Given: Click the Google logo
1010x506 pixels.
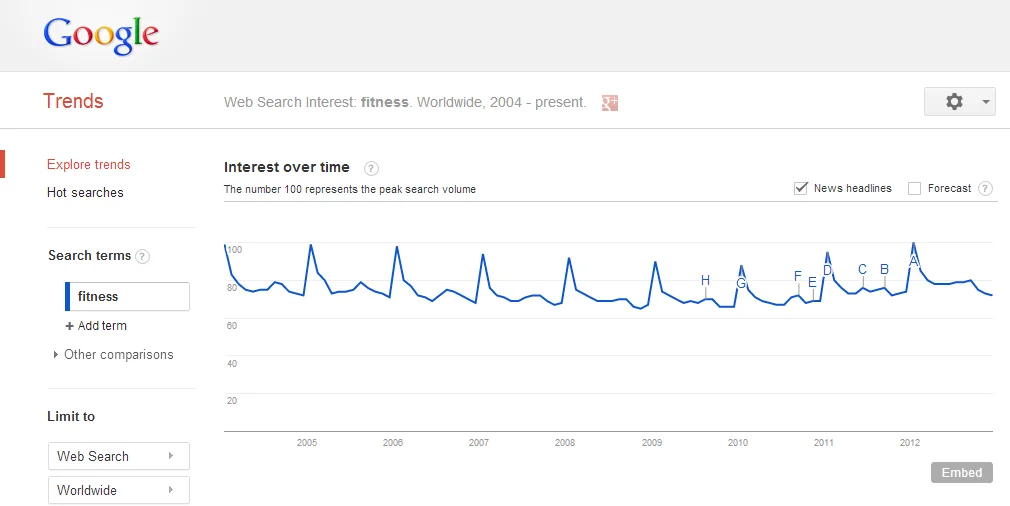Looking at the screenshot, I should pos(101,34).
